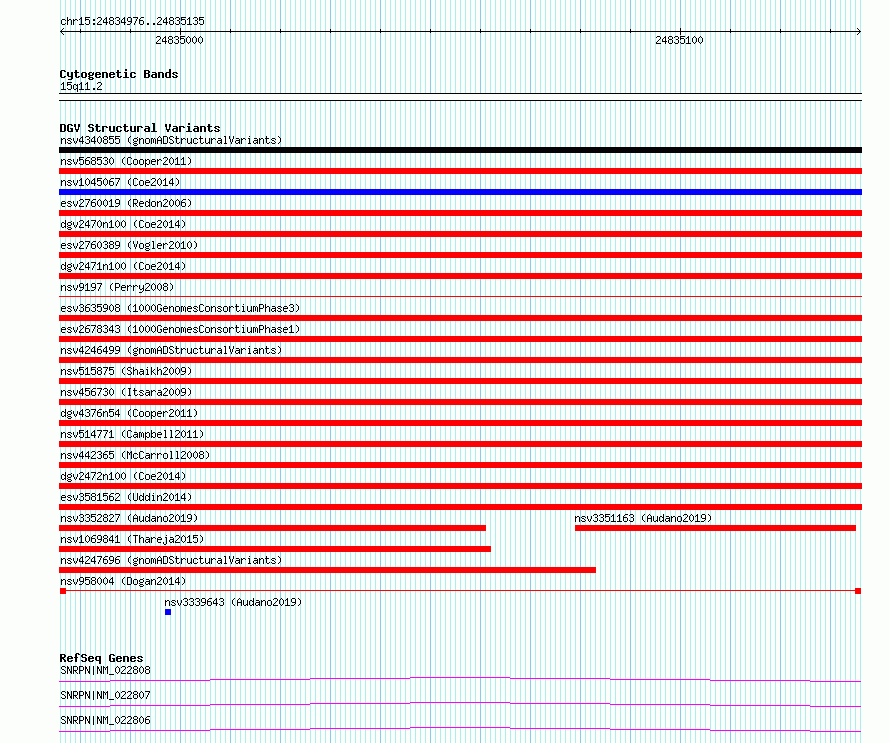Select the red nsv3352827 variant bar
This screenshot has width=890, height=743.
(272, 528)
